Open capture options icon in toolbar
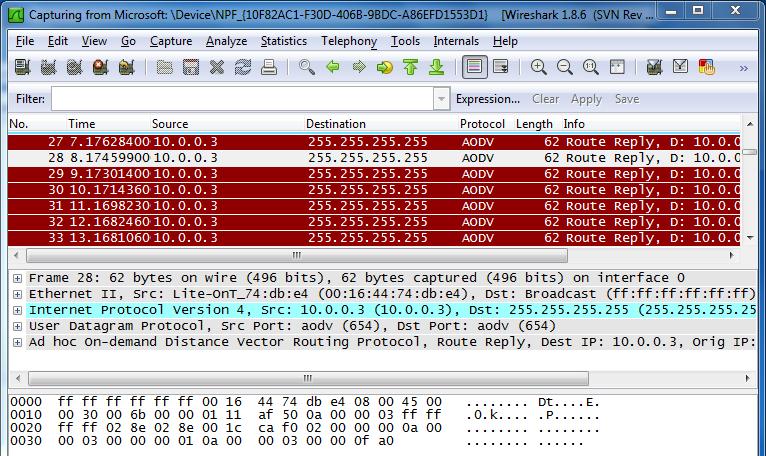The image size is (766, 456). 48,67
